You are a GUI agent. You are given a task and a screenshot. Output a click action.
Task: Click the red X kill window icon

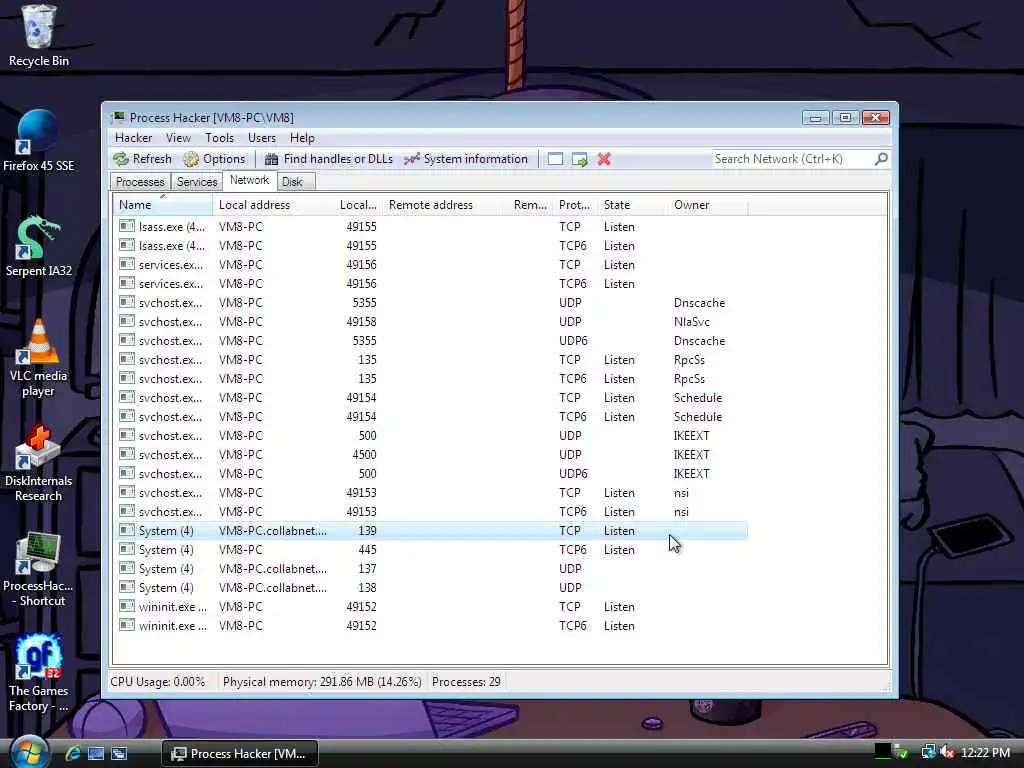(x=604, y=159)
